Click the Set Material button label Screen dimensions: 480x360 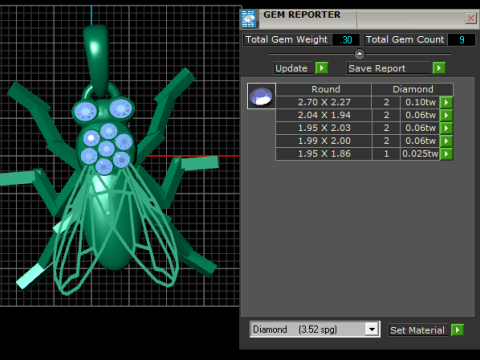[x=418, y=330]
